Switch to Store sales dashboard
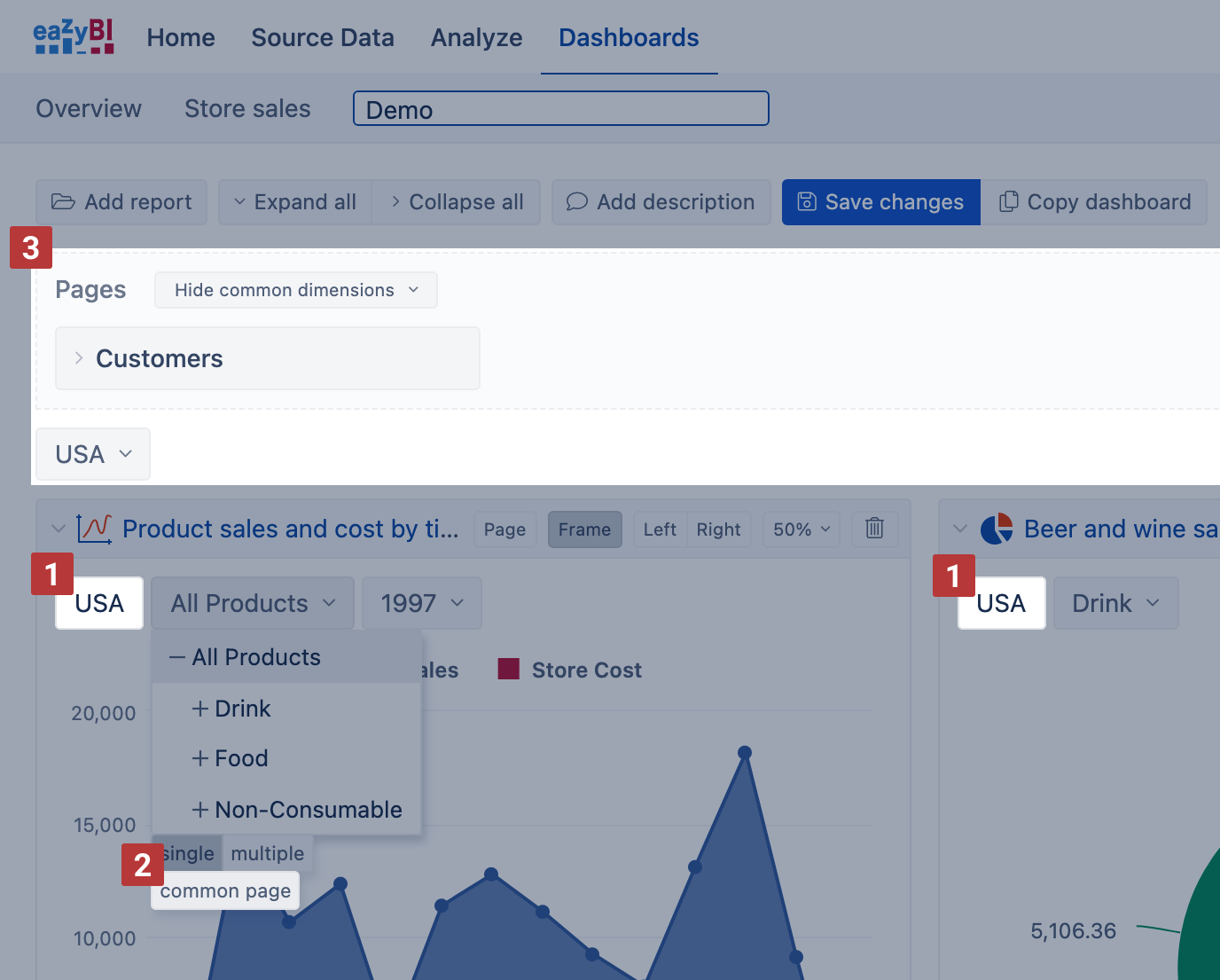 coord(247,108)
